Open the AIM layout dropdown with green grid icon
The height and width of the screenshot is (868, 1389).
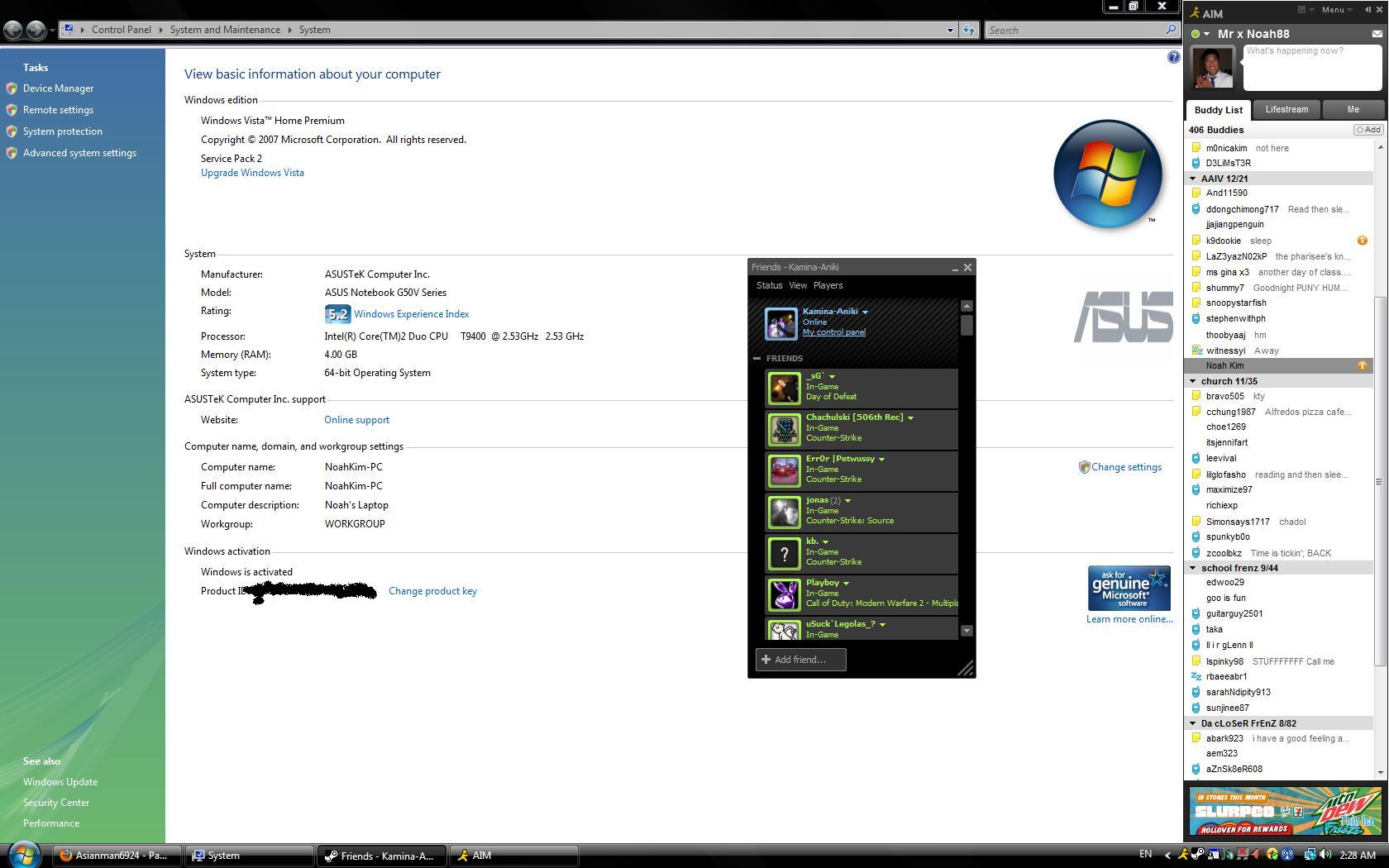pyautogui.click(x=1305, y=10)
